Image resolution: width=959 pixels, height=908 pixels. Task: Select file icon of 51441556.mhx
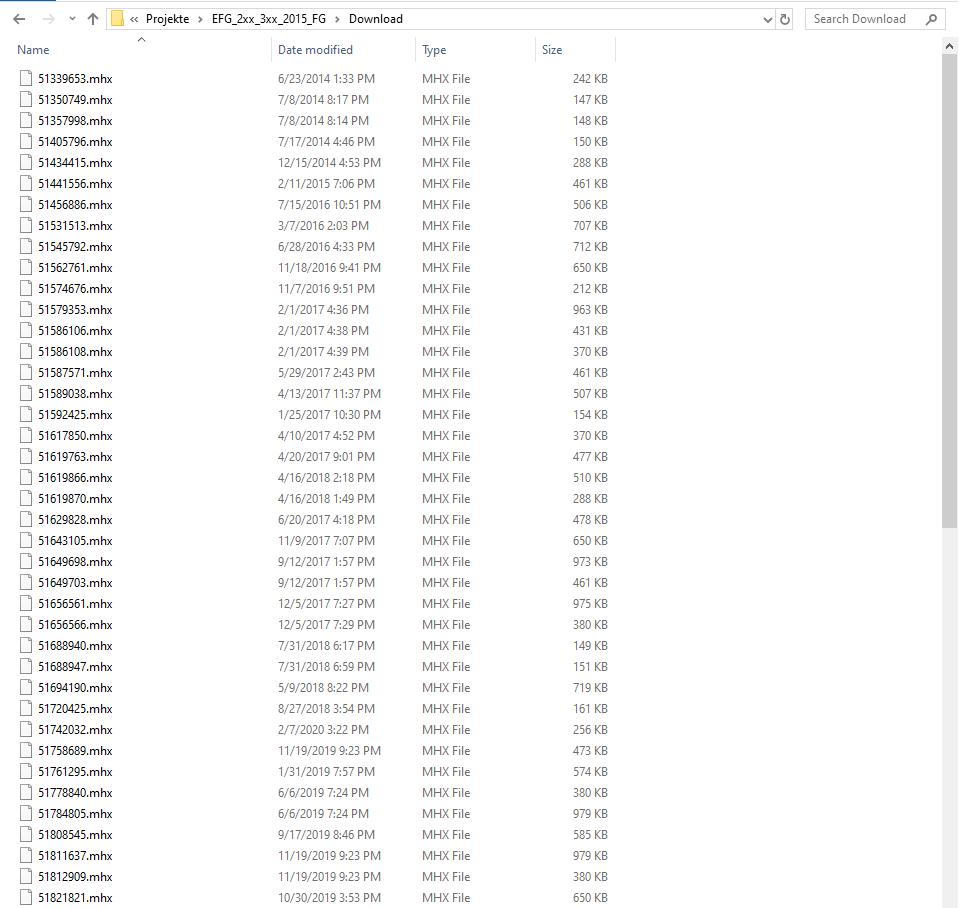tap(26, 183)
